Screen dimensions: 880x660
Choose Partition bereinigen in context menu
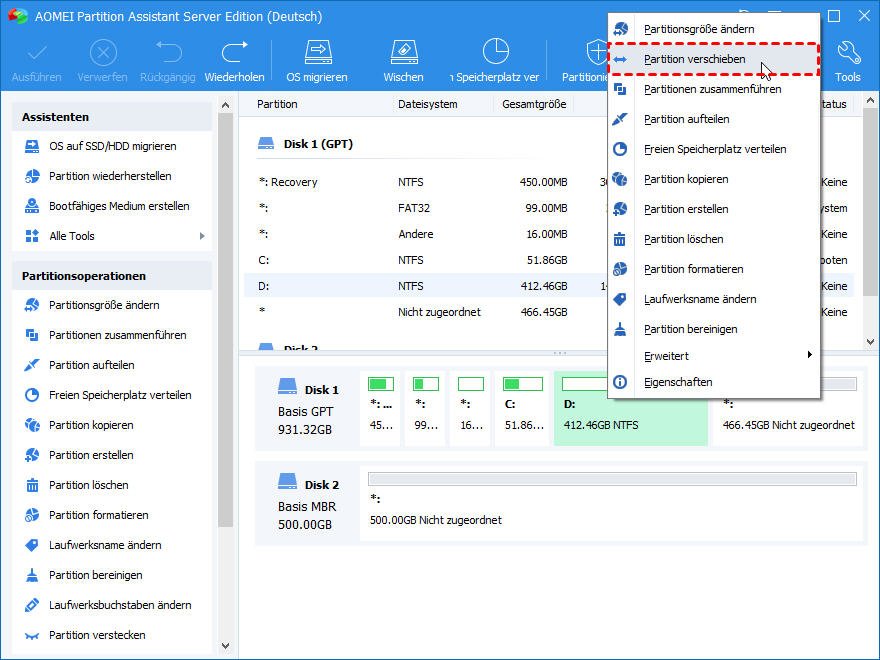tap(714, 329)
